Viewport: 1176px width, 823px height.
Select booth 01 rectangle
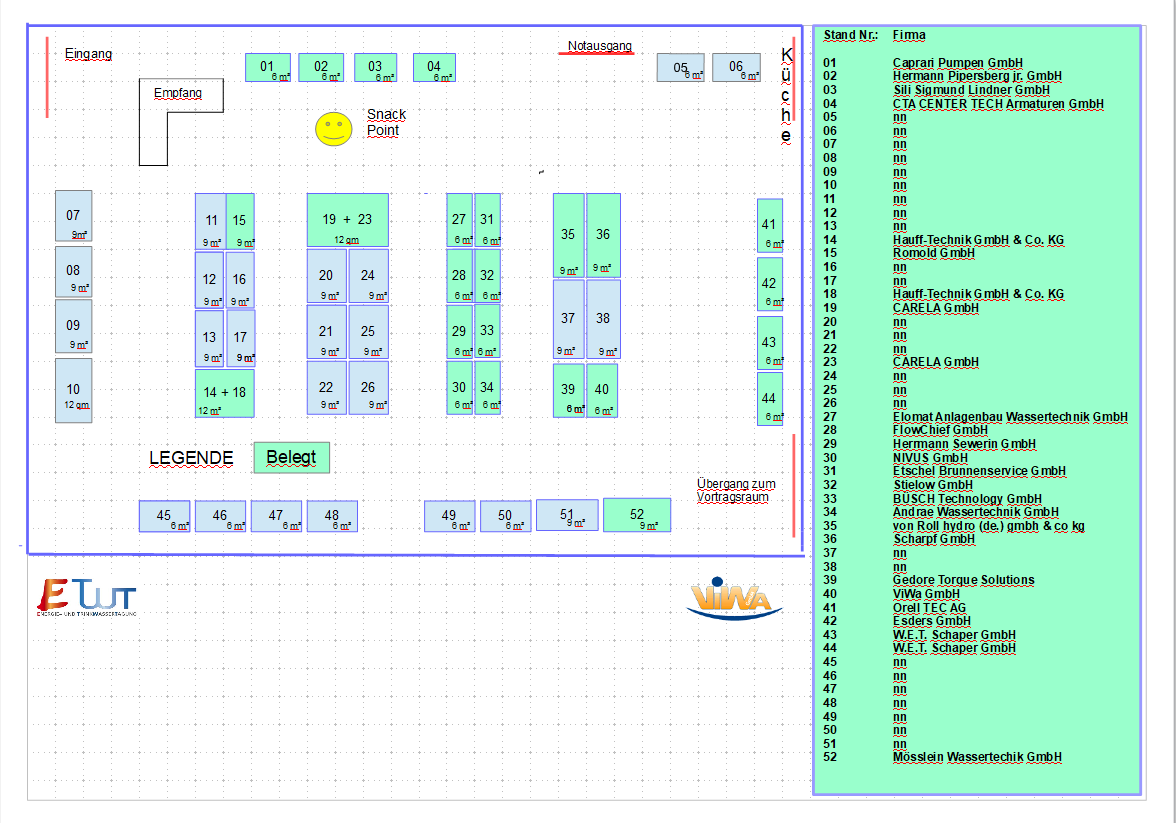pyautogui.click(x=268, y=68)
